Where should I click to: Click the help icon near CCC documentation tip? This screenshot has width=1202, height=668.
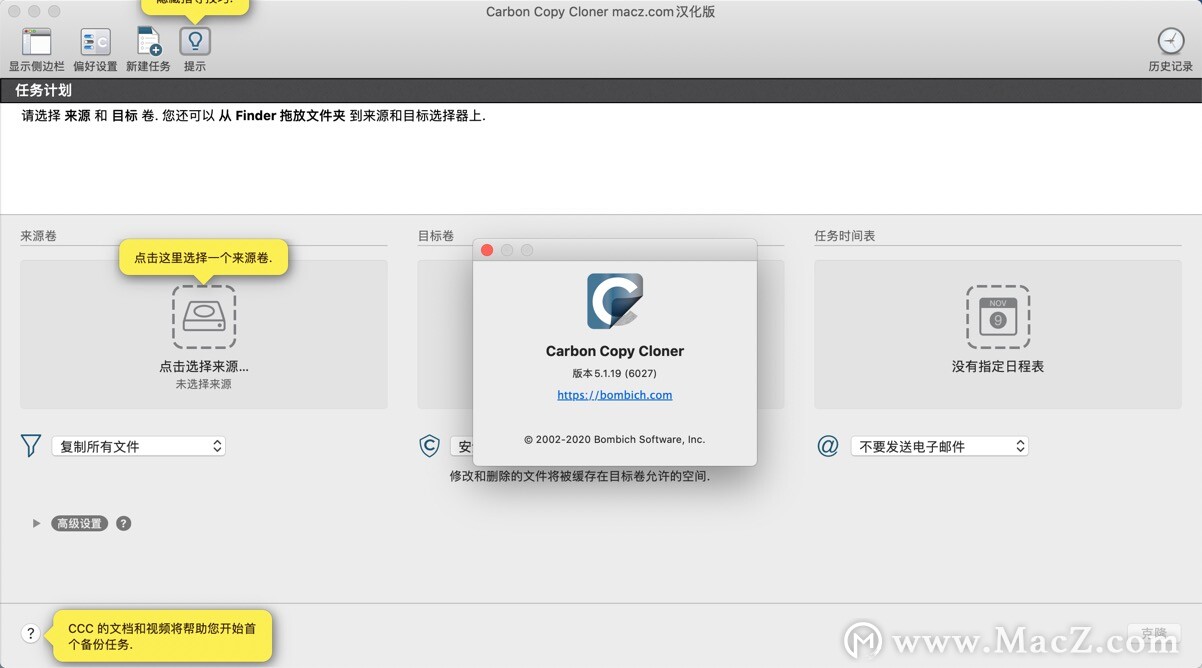30,633
